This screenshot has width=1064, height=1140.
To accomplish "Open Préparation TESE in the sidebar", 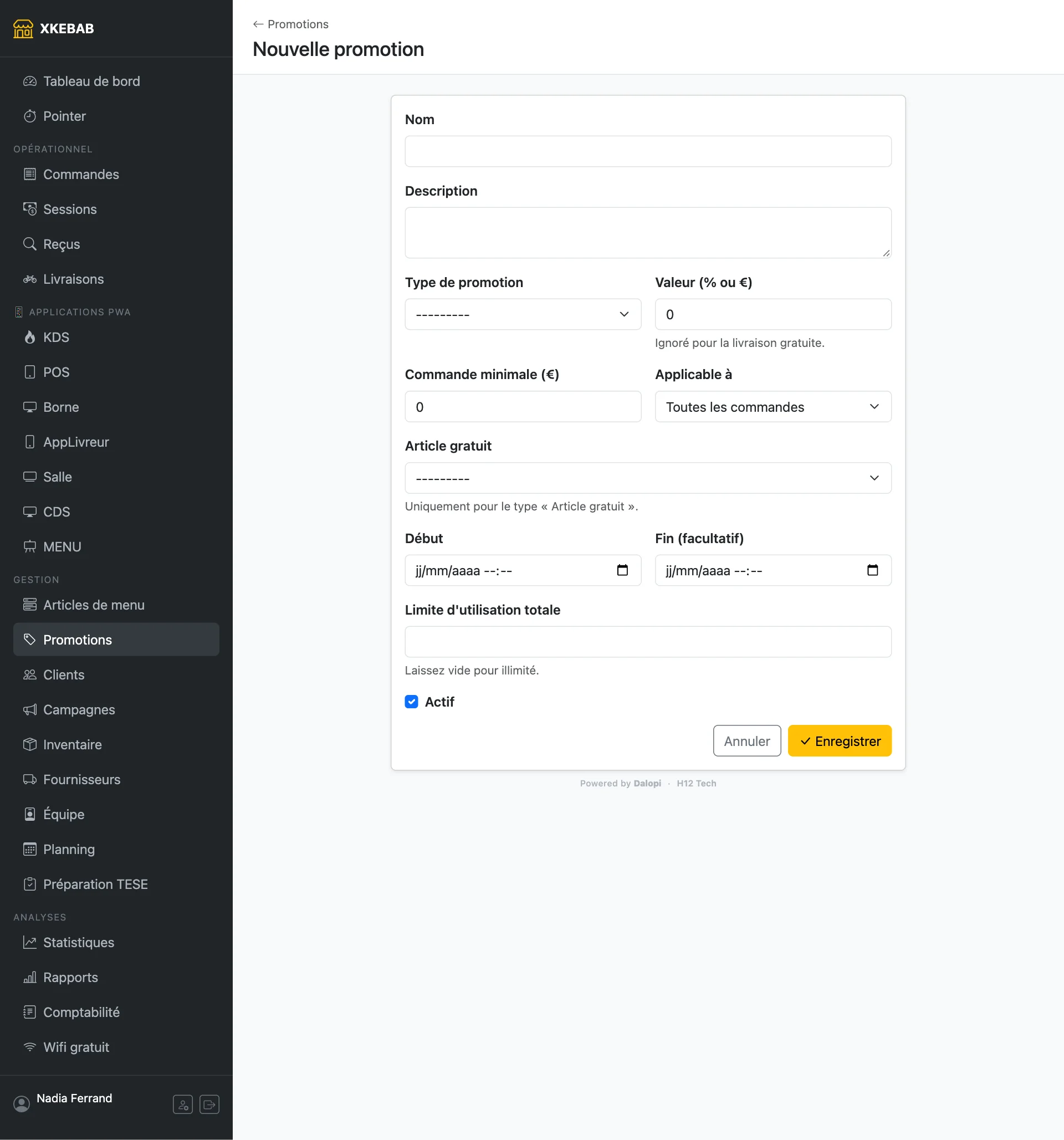I will (x=116, y=885).
